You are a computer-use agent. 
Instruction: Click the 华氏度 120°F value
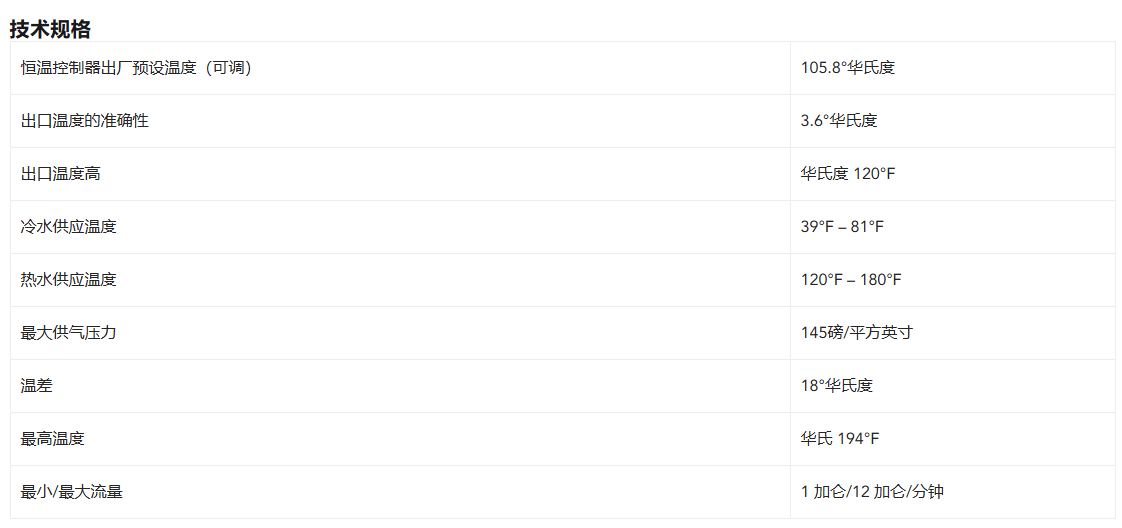848,174
